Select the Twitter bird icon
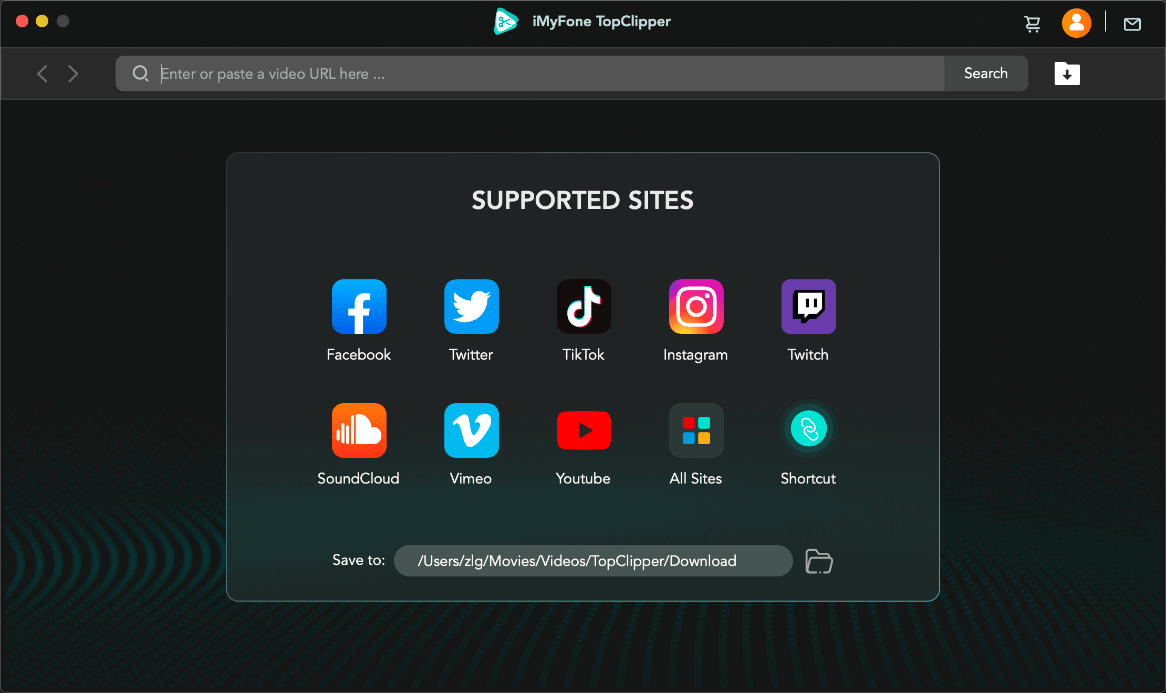Image resolution: width=1166 pixels, height=693 pixels. click(x=471, y=307)
